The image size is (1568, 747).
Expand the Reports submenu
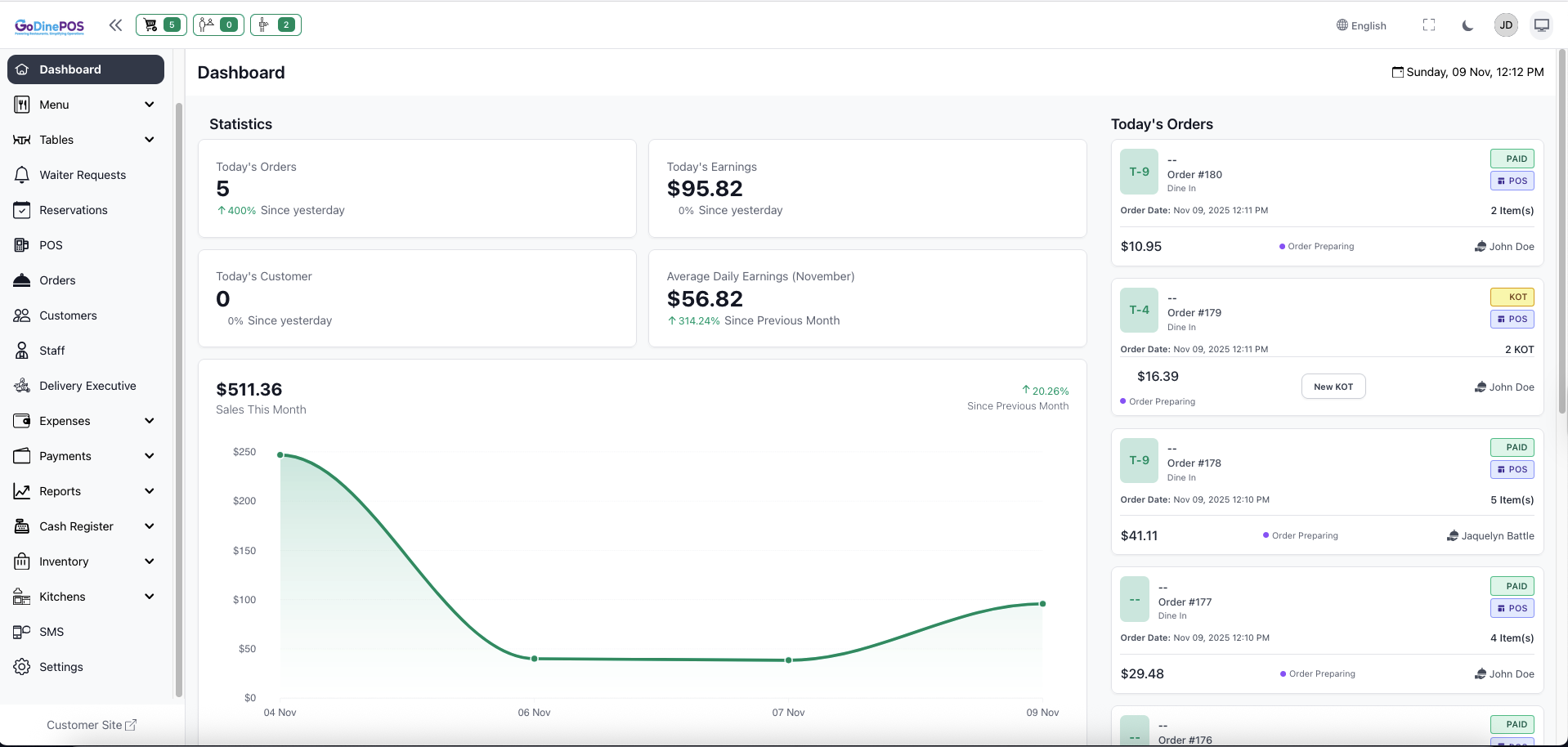point(85,491)
